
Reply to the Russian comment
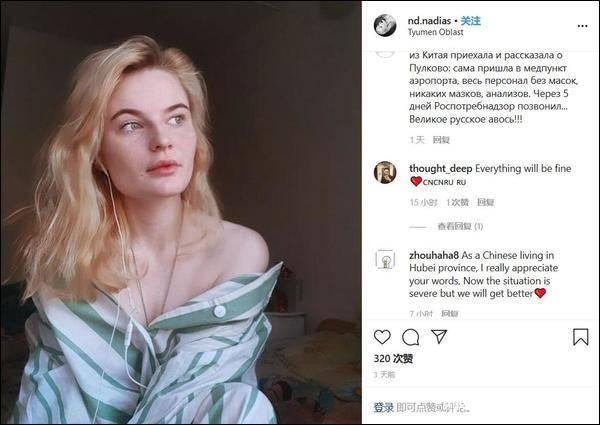tap(441, 140)
